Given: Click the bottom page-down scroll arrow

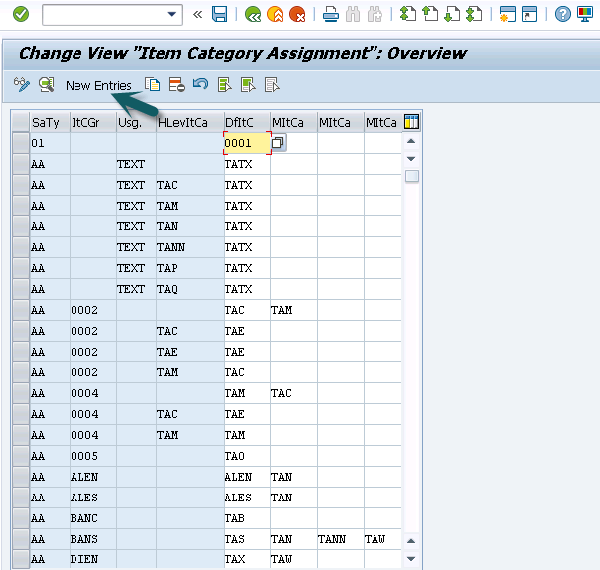Looking at the screenshot, I should (411, 559).
